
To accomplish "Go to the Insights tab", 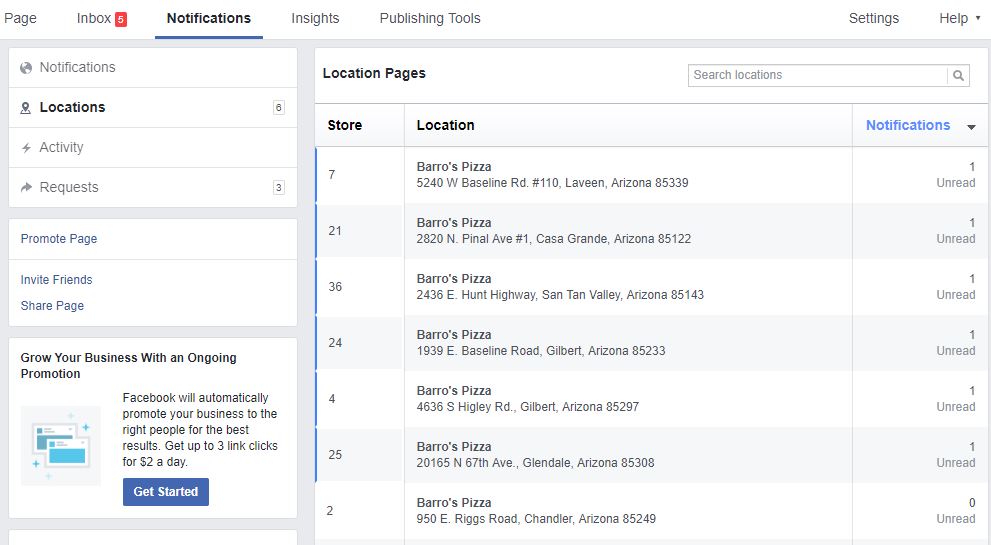I will click(315, 18).
